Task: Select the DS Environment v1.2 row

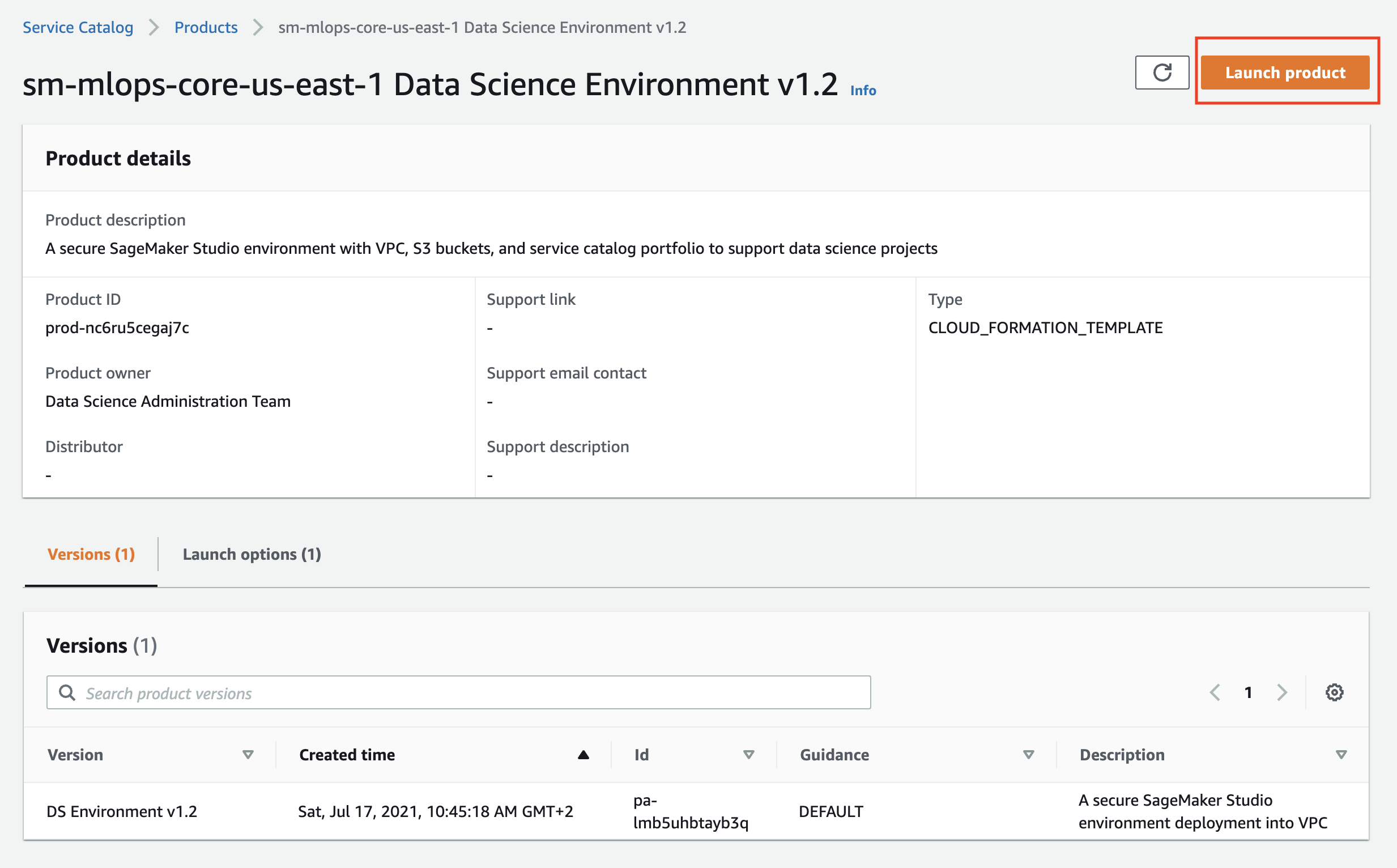Action: [122, 811]
